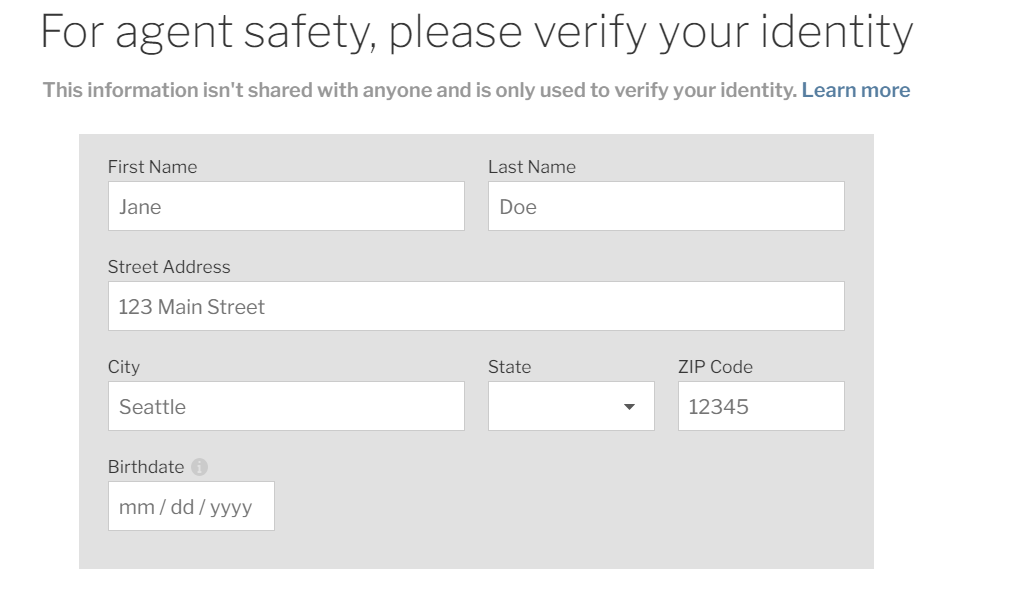Click the Birthdate mm / dd / yyyy field
Viewport: 1014px width, 614px height.
[191, 506]
